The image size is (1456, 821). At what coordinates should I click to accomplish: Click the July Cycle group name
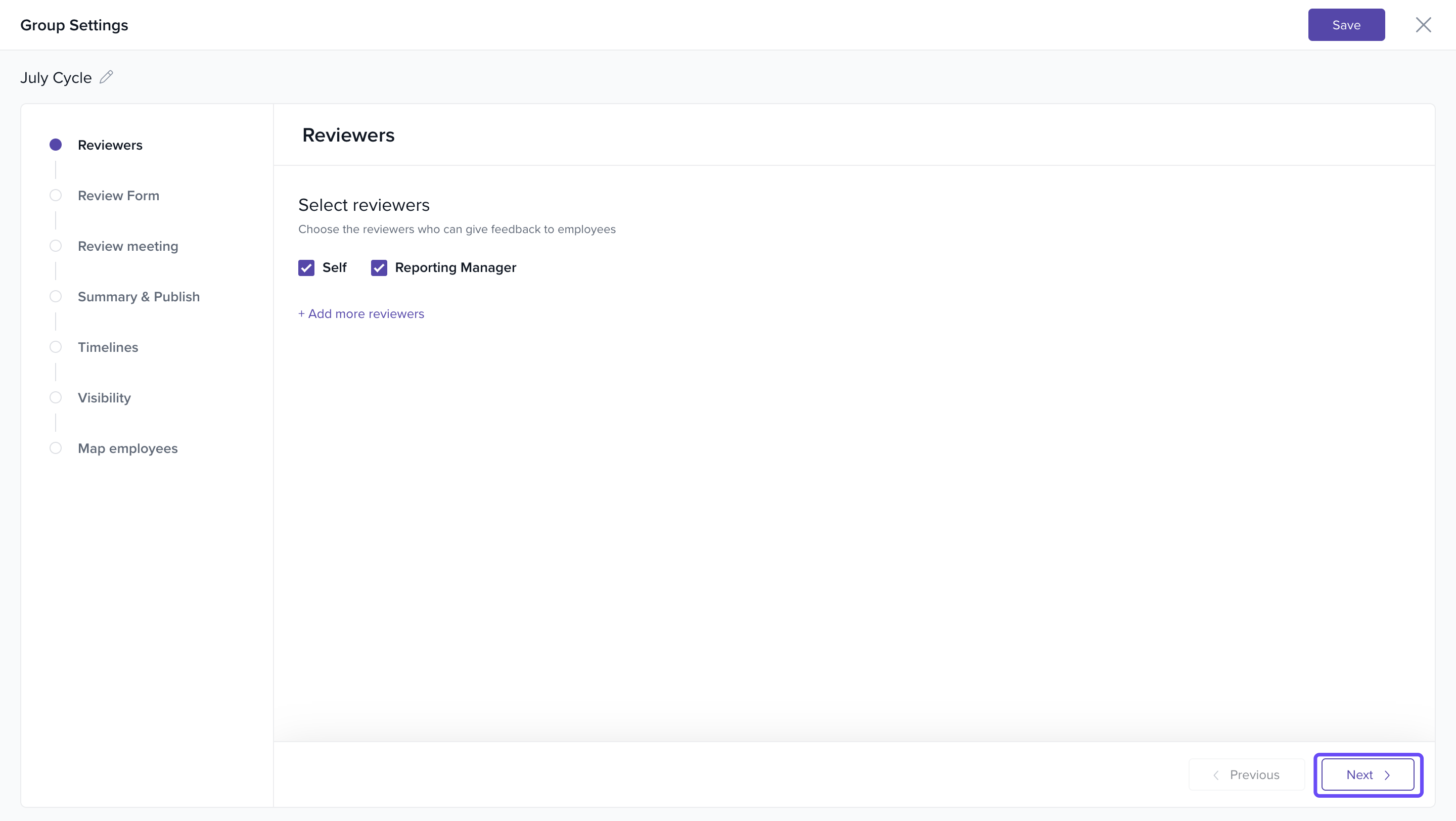56,78
